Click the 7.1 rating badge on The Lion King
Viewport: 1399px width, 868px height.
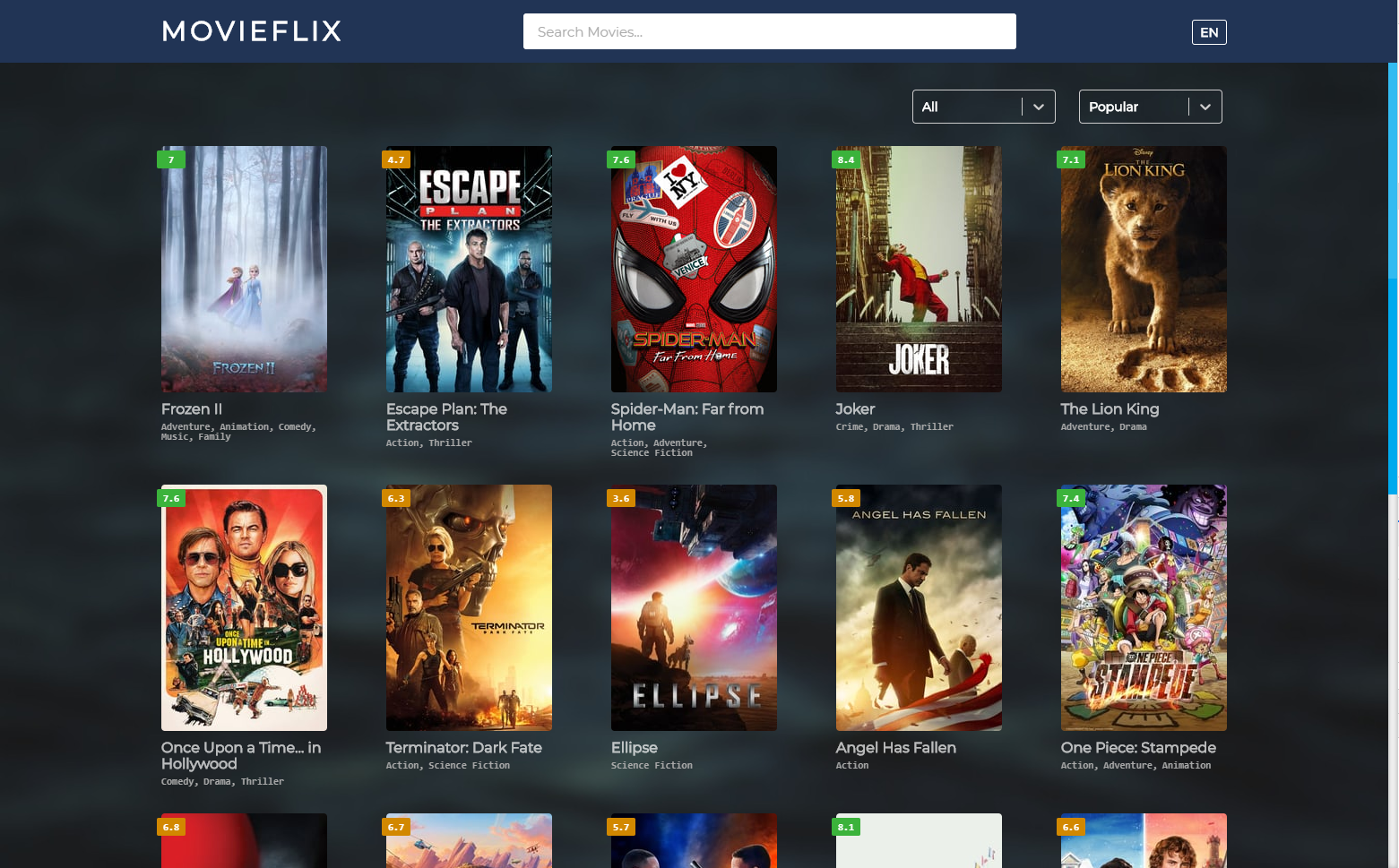pyautogui.click(x=1071, y=159)
